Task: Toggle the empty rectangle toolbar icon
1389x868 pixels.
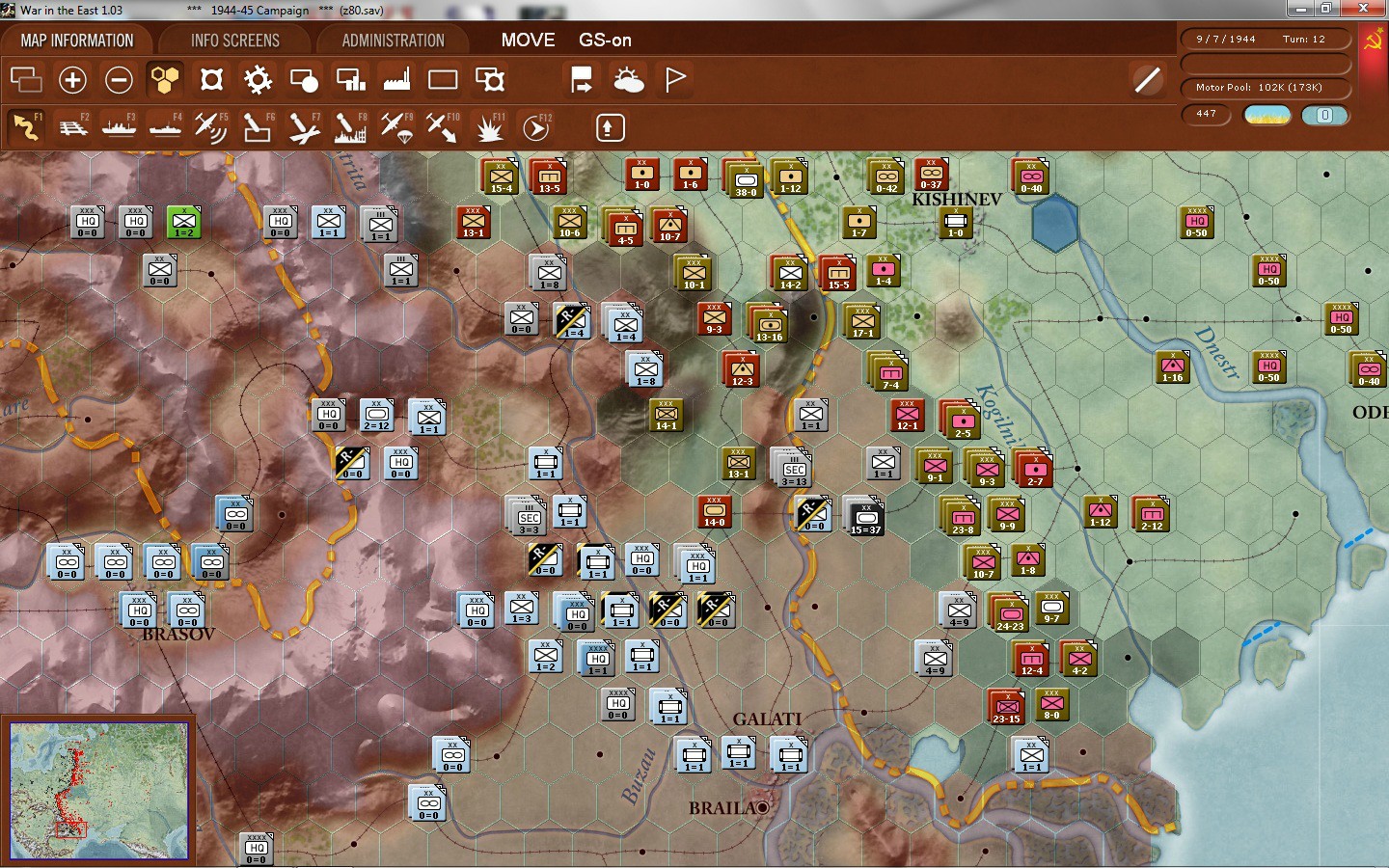Action: (443, 80)
